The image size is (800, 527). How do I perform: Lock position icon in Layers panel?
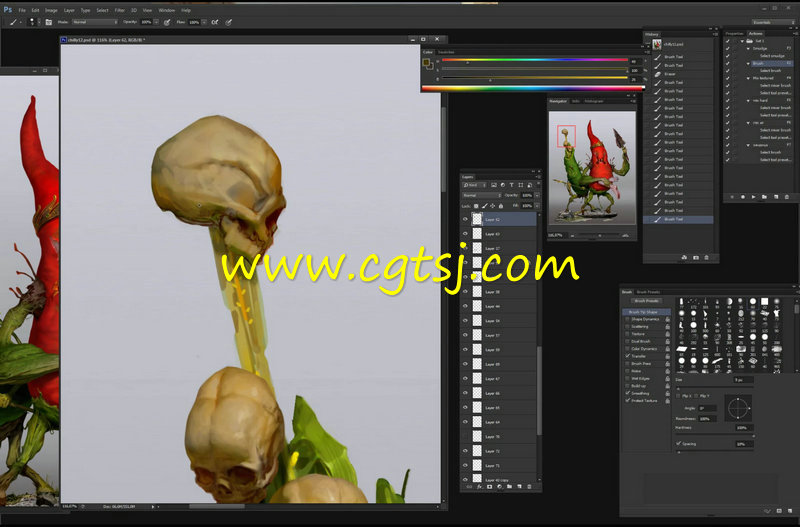click(492, 206)
